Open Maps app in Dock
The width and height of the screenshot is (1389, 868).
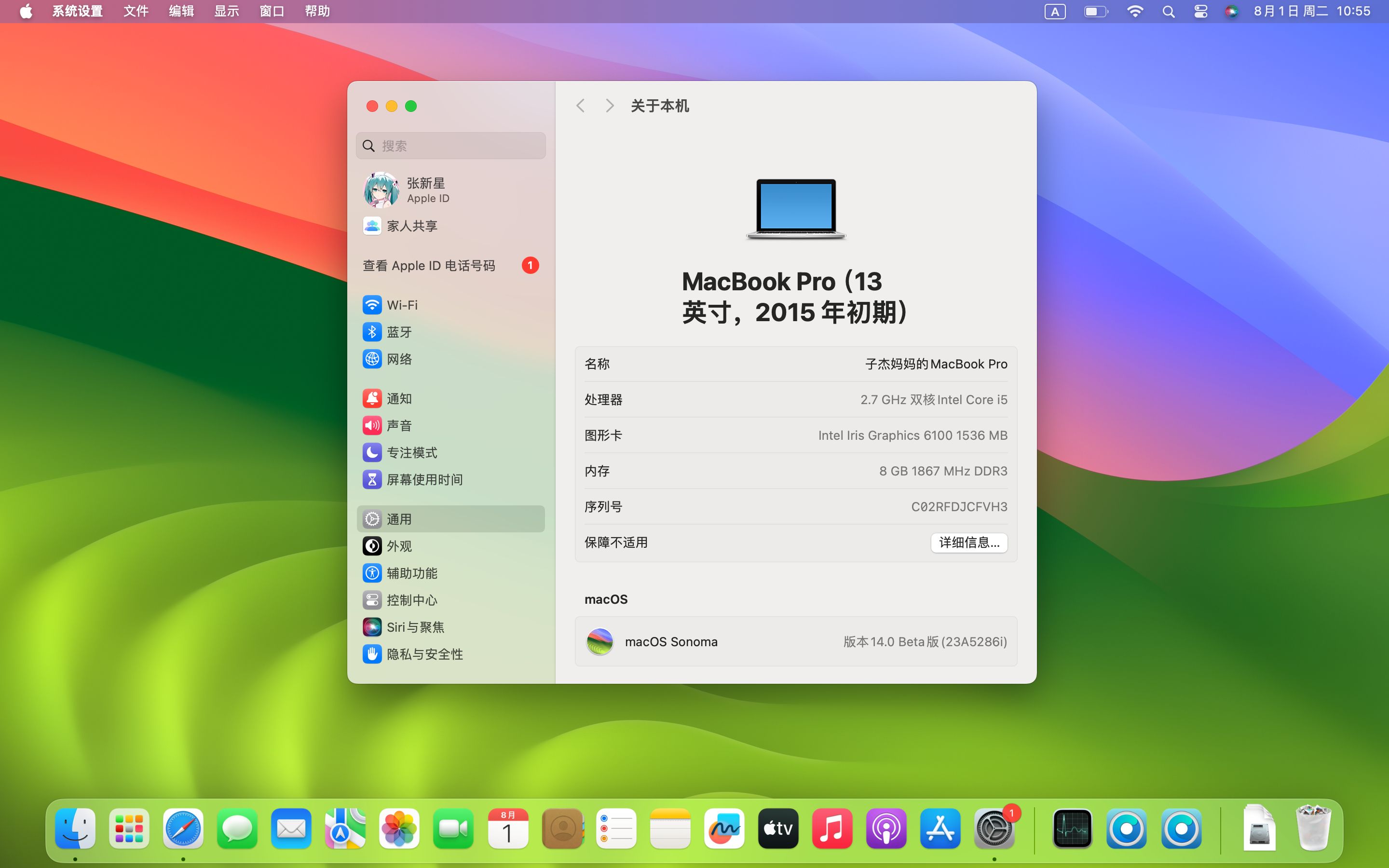[345, 828]
